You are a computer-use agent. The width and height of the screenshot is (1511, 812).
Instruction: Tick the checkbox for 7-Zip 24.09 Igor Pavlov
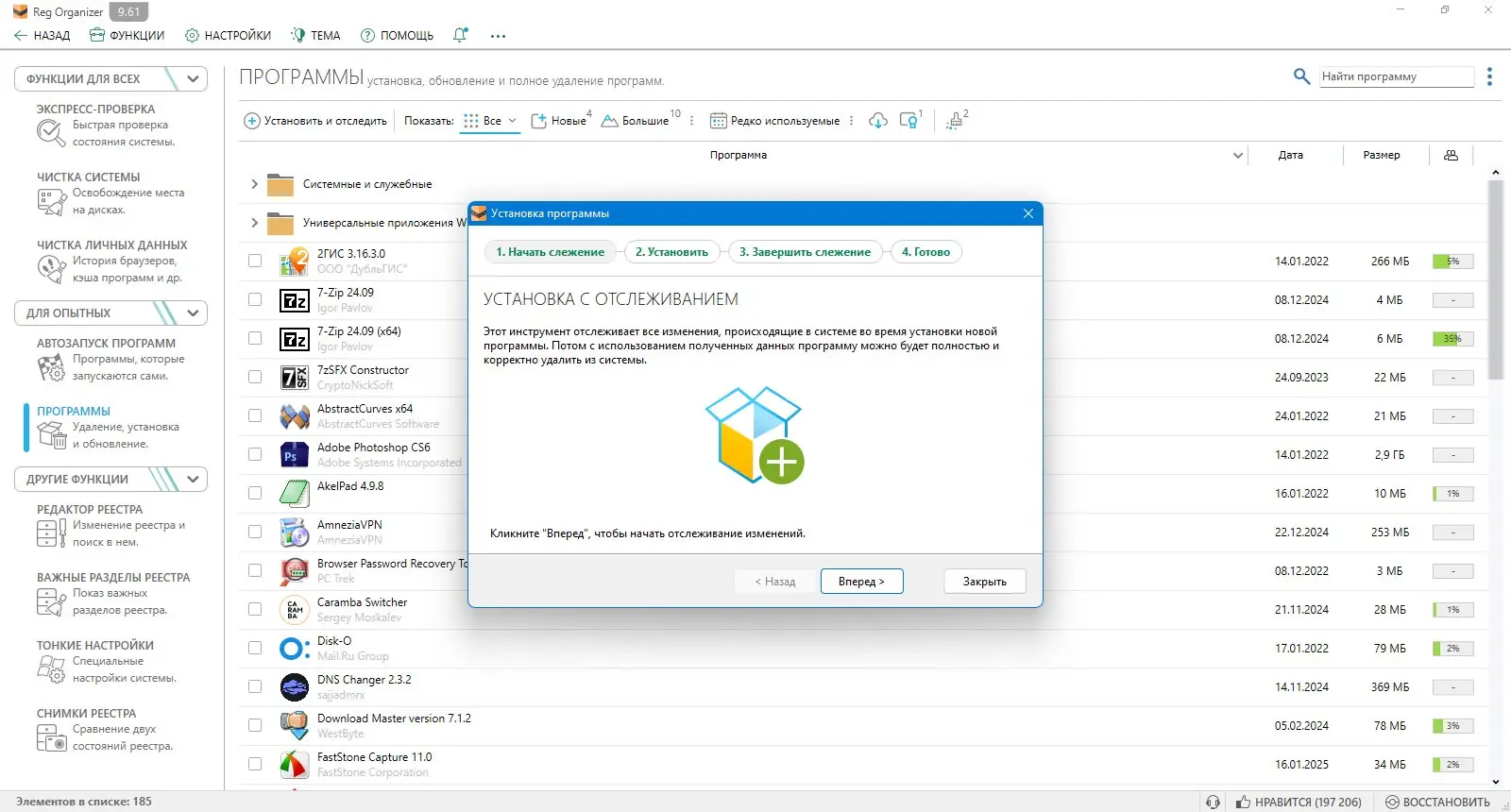point(255,299)
